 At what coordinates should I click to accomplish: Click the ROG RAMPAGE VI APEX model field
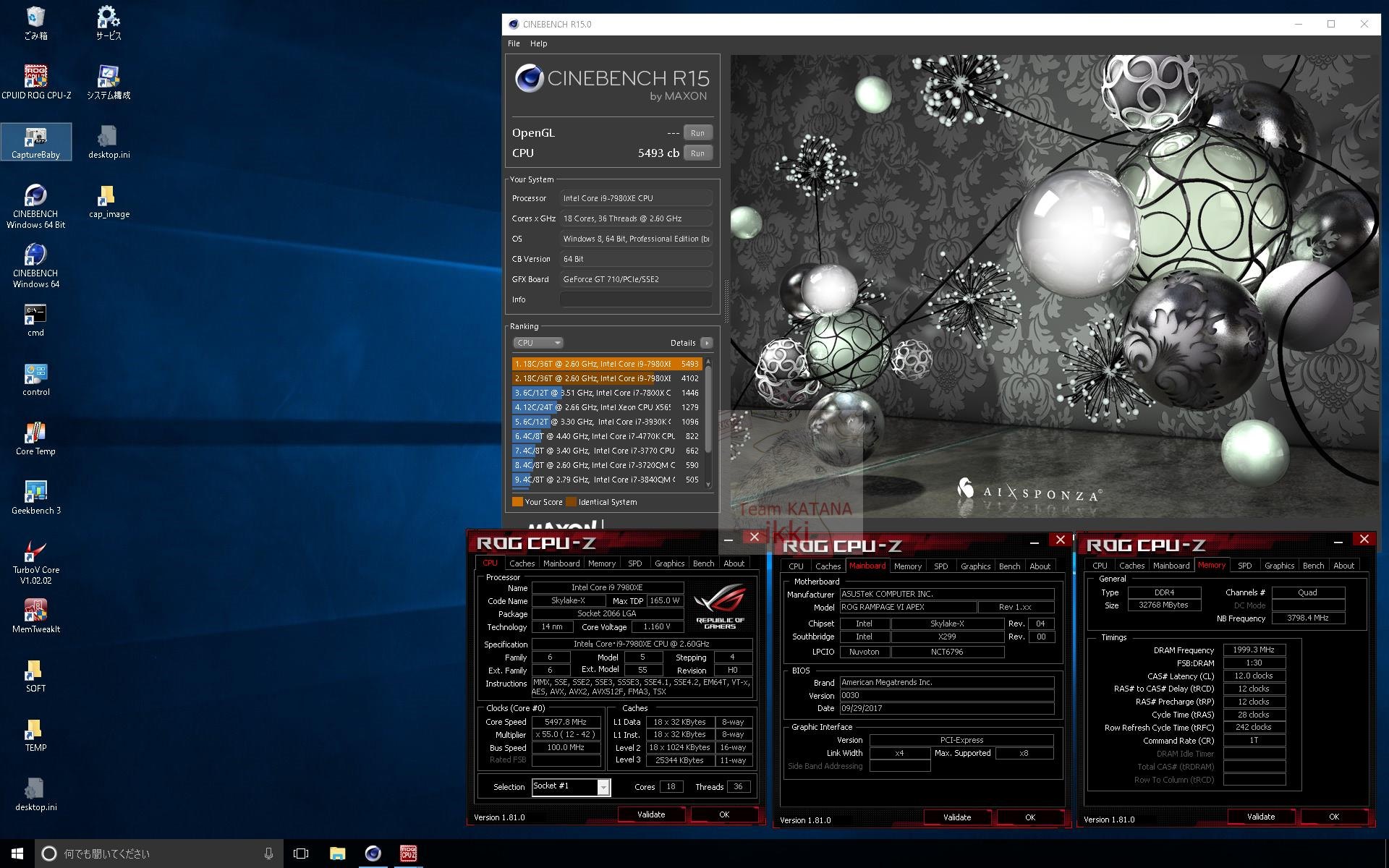tap(907, 607)
